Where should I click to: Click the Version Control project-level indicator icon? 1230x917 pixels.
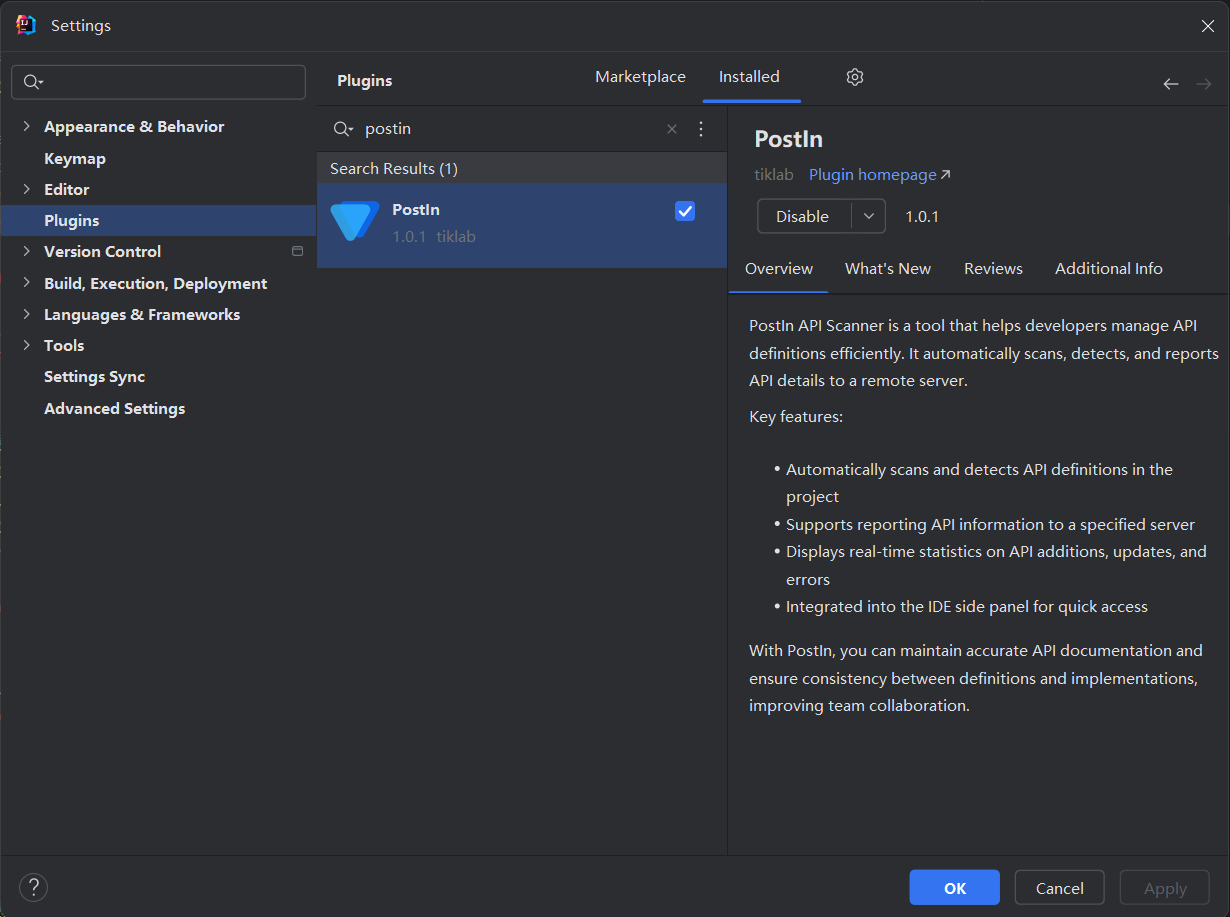[x=297, y=251]
